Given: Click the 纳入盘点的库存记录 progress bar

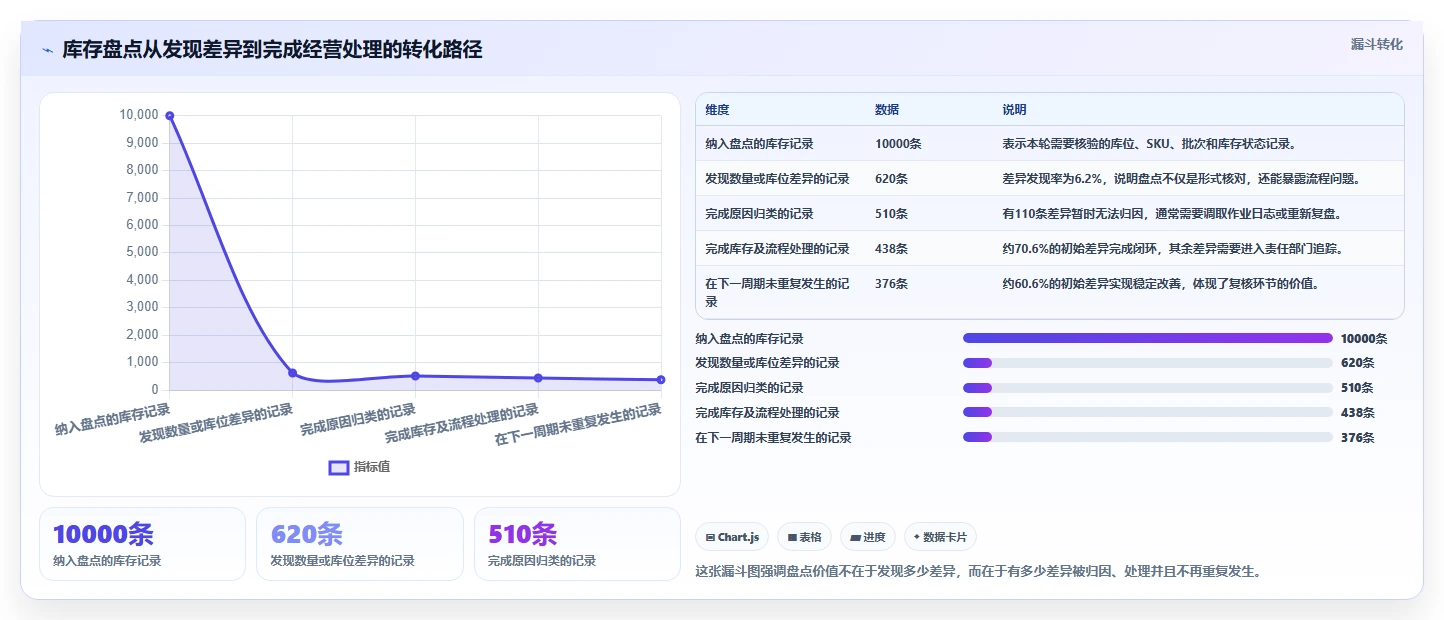Looking at the screenshot, I should [1148, 338].
